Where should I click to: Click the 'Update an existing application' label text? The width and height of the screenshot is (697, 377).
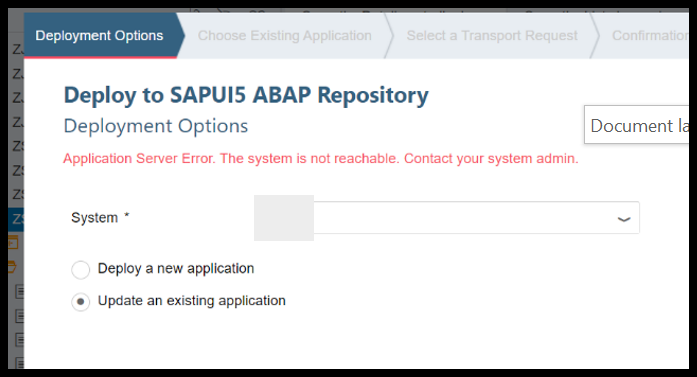192,301
